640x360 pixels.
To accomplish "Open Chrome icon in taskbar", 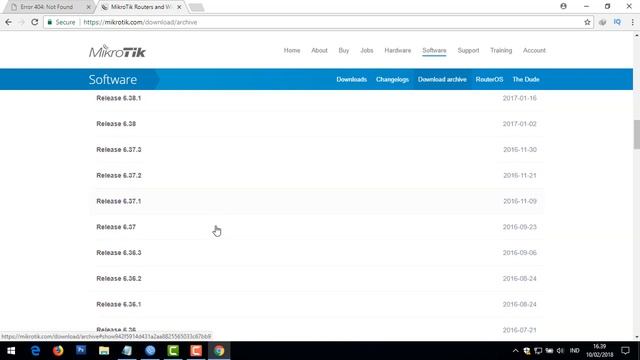I will 219,351.
